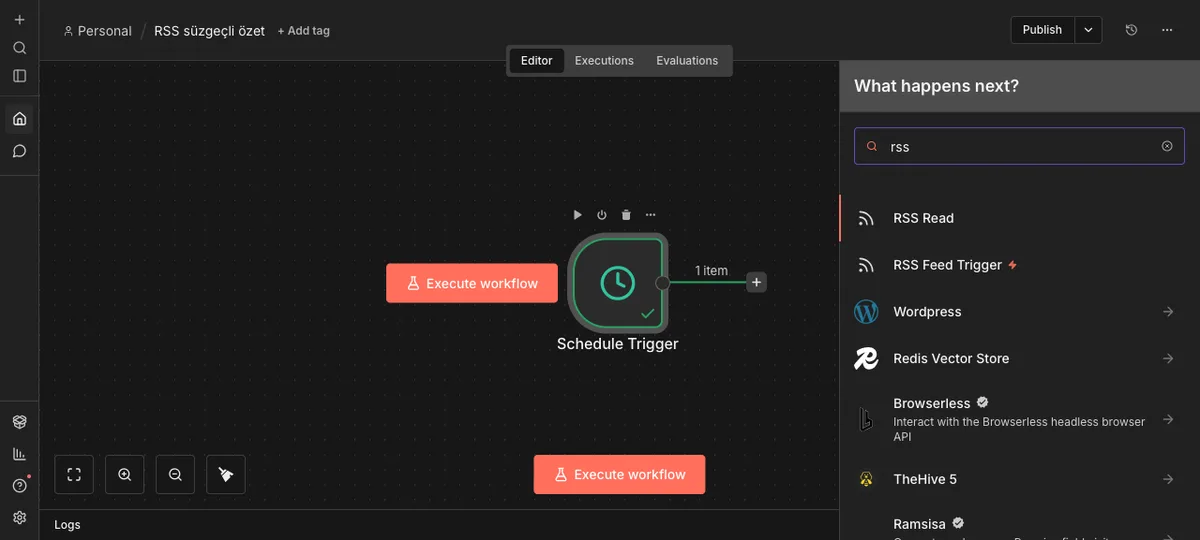Screen dimensions: 1200x540
Task: Clear the rss search field
Action: pos(1167,146)
